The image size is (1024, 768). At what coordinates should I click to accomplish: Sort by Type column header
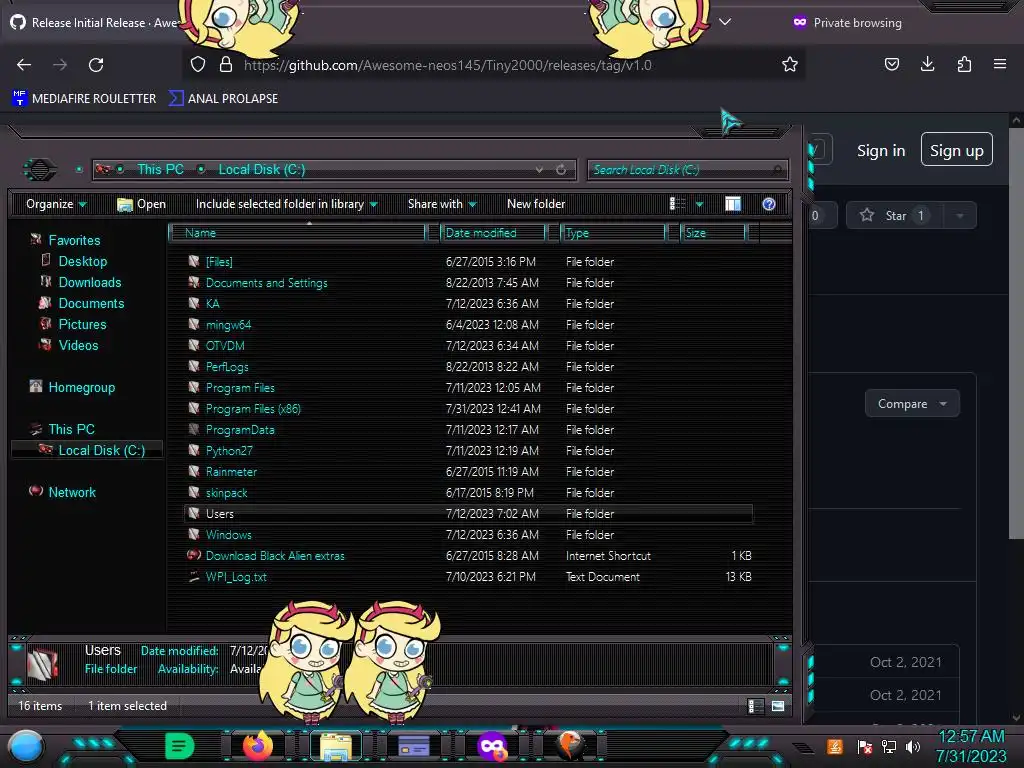point(613,233)
